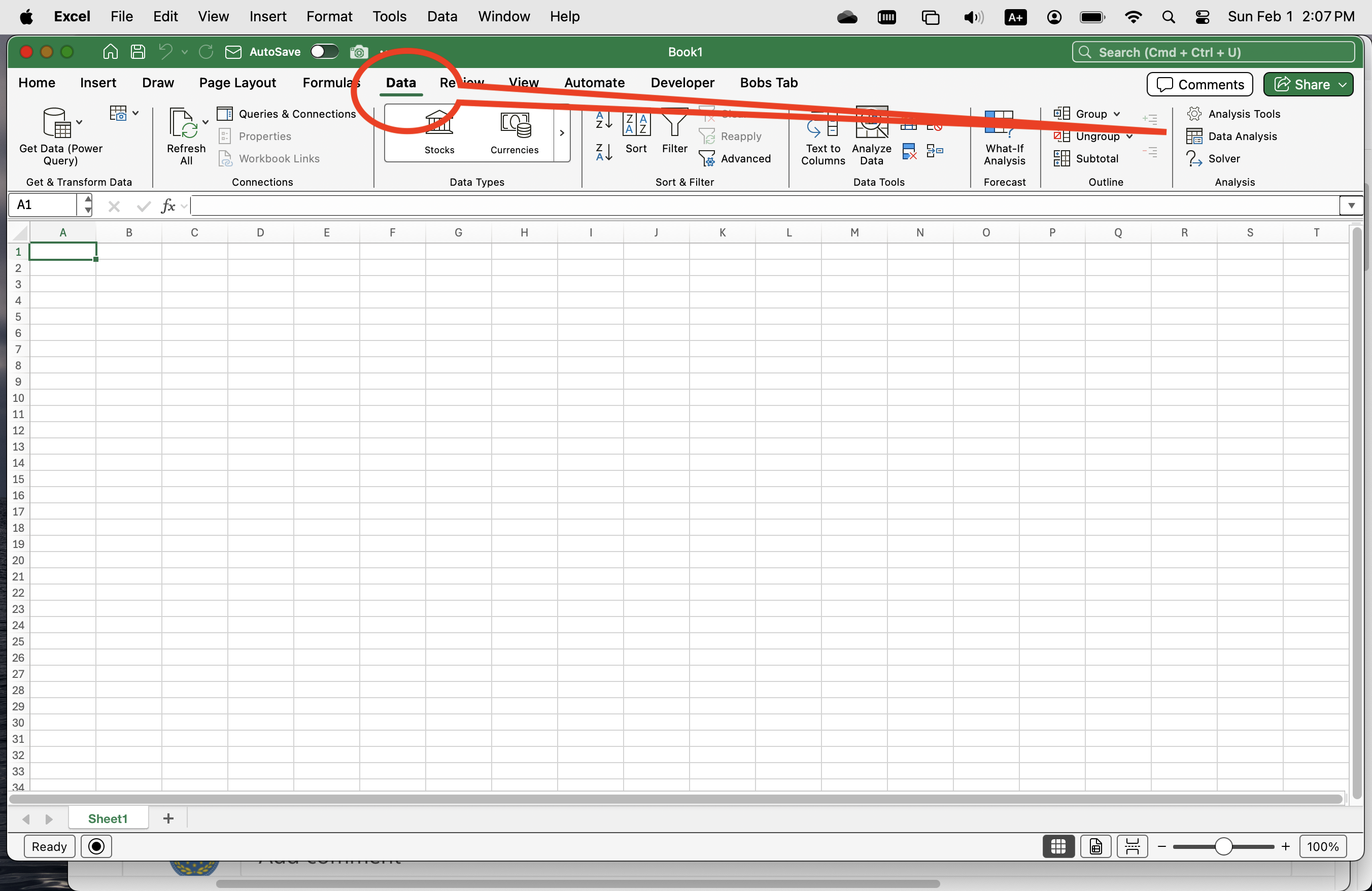The height and width of the screenshot is (891, 1372).
Task: Click the Remove Duplicates icon
Action: [x=909, y=152]
